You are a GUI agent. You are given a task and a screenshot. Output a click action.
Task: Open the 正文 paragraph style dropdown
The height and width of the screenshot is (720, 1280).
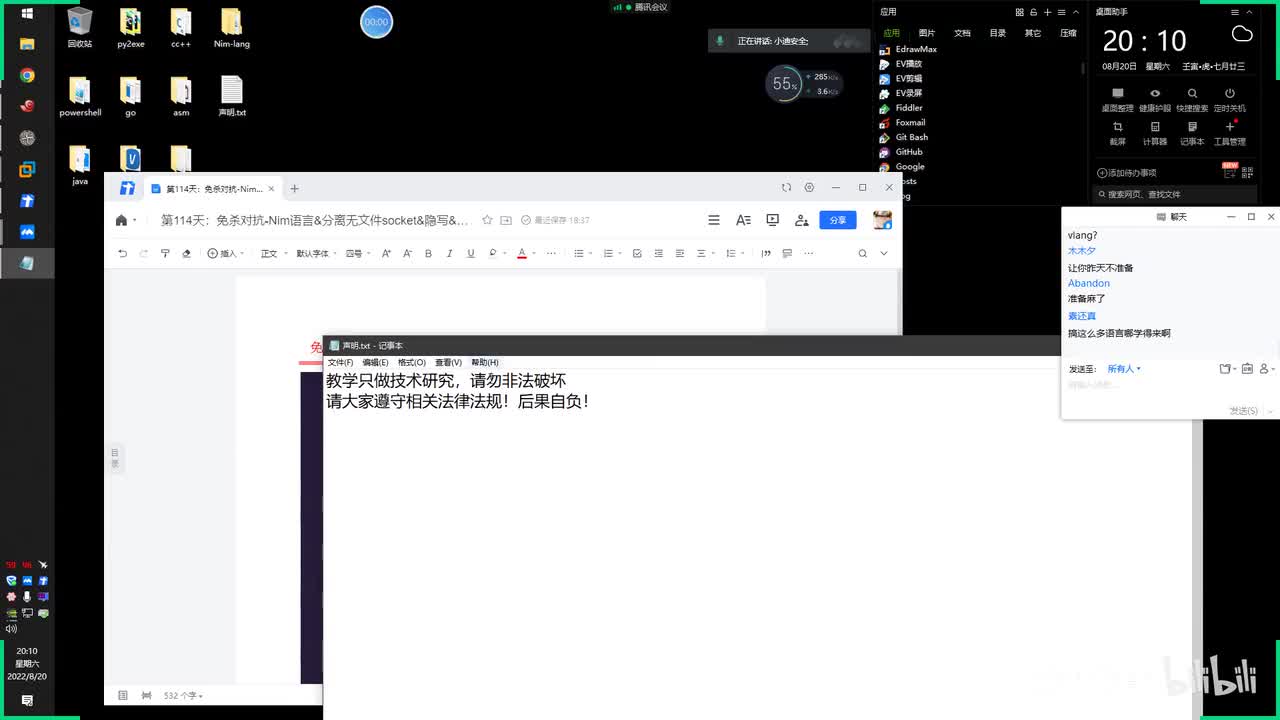[272, 254]
